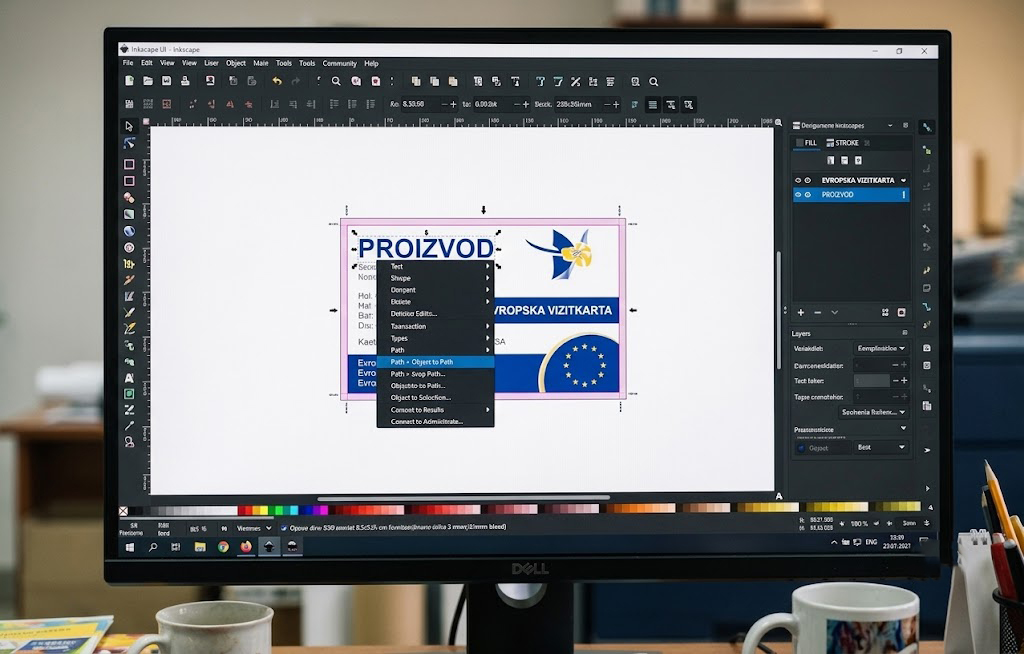
Task: Expand the EVROPSKA VIZITKARTA layer arrow
Action: [904, 180]
